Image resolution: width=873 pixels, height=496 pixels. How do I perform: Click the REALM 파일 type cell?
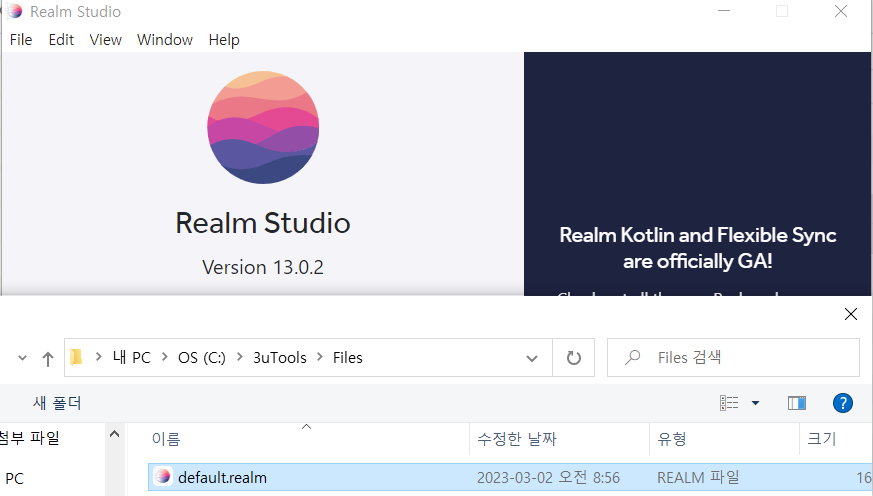coord(698,478)
